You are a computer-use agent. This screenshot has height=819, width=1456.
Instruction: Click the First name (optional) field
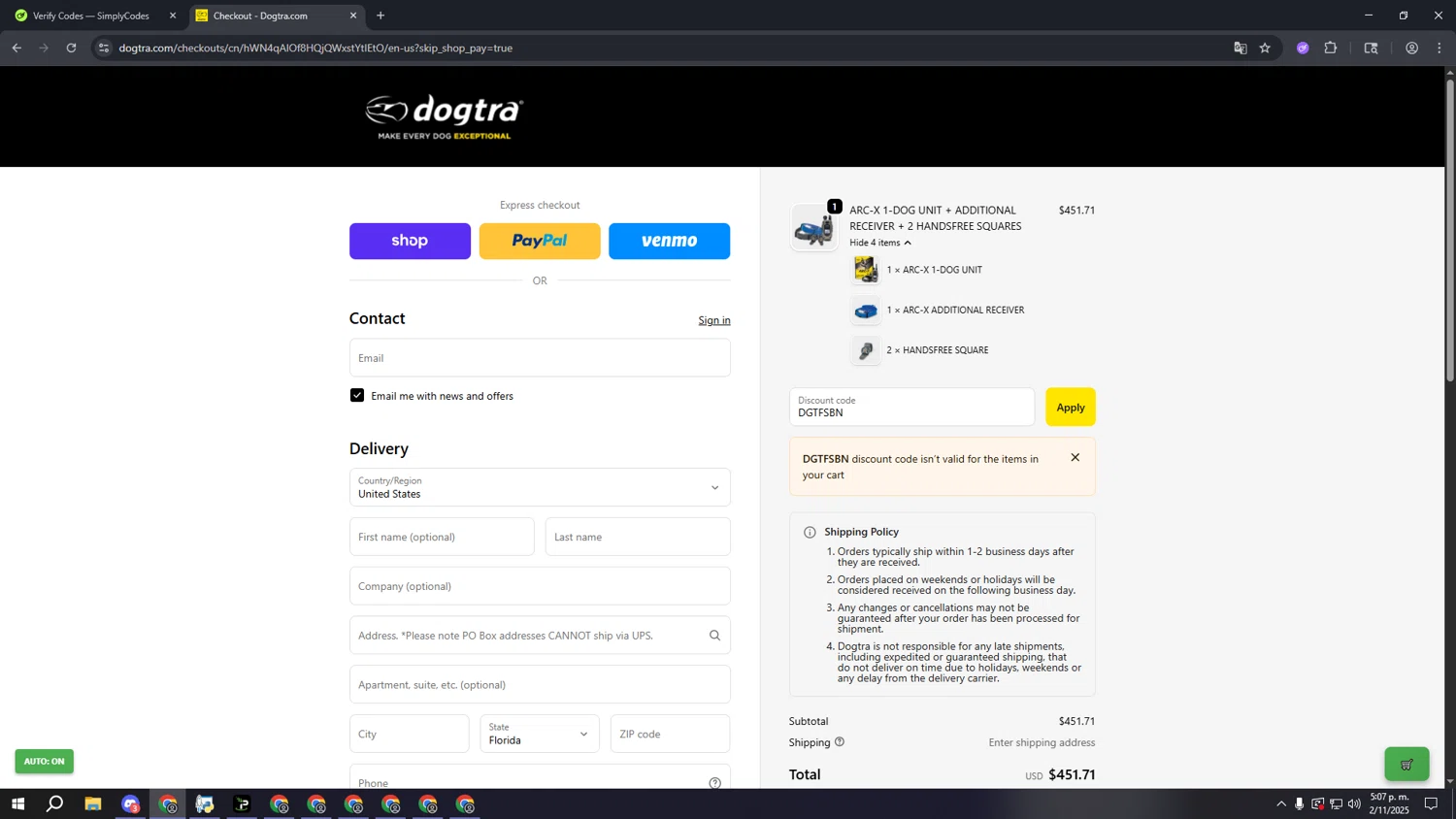442,537
